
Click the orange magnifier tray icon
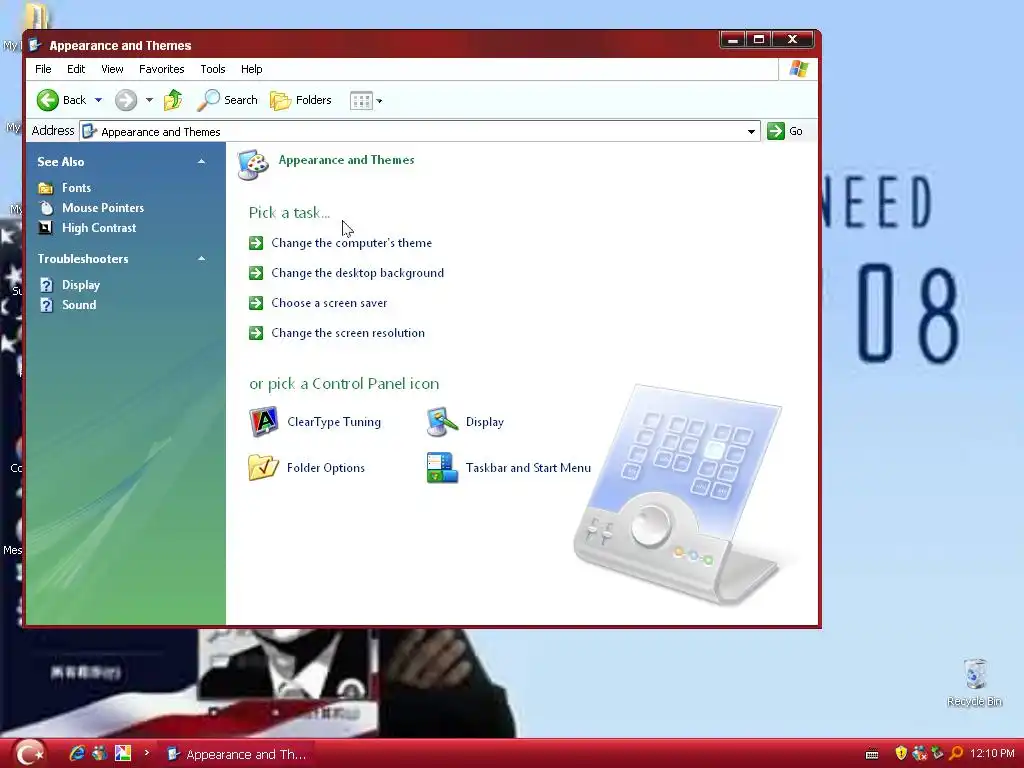tap(956, 754)
